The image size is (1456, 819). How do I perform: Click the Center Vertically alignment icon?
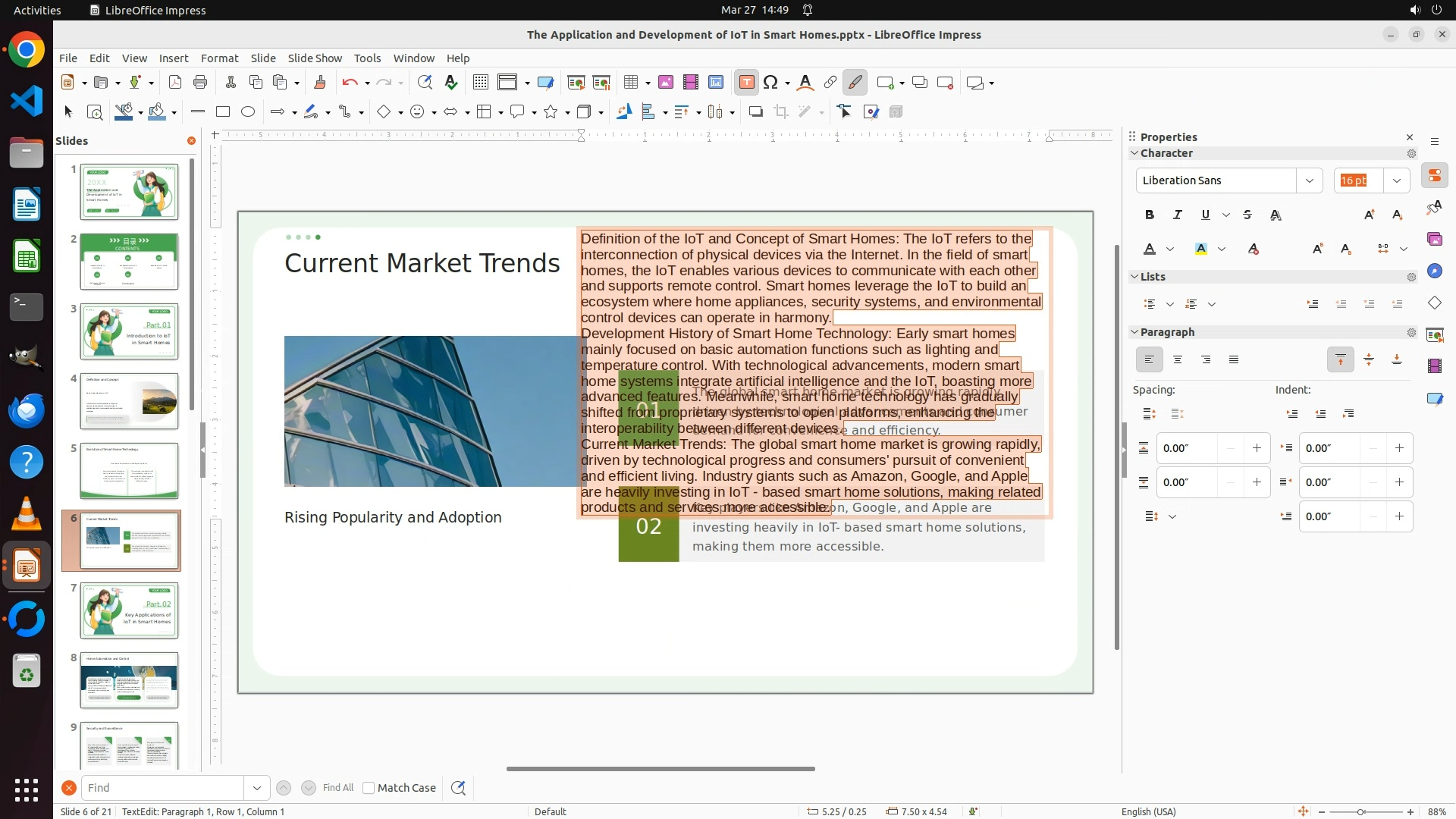coord(1369,359)
